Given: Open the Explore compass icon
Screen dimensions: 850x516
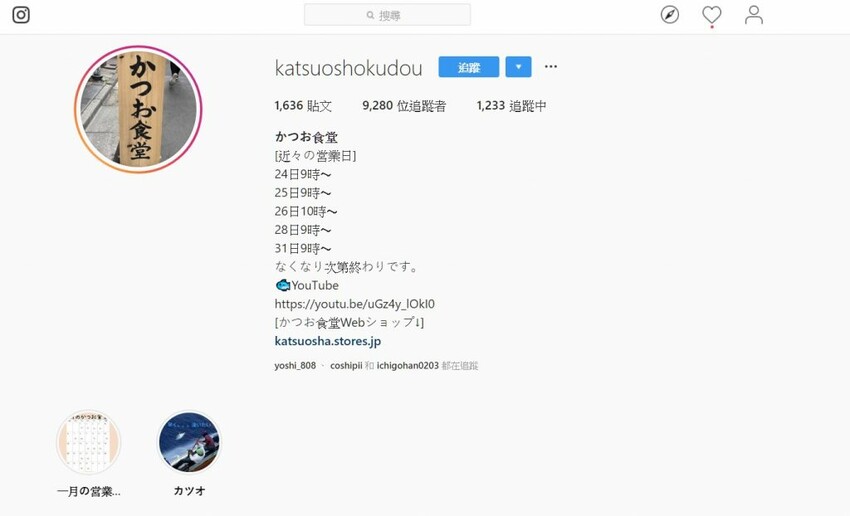Looking at the screenshot, I should click(669, 15).
